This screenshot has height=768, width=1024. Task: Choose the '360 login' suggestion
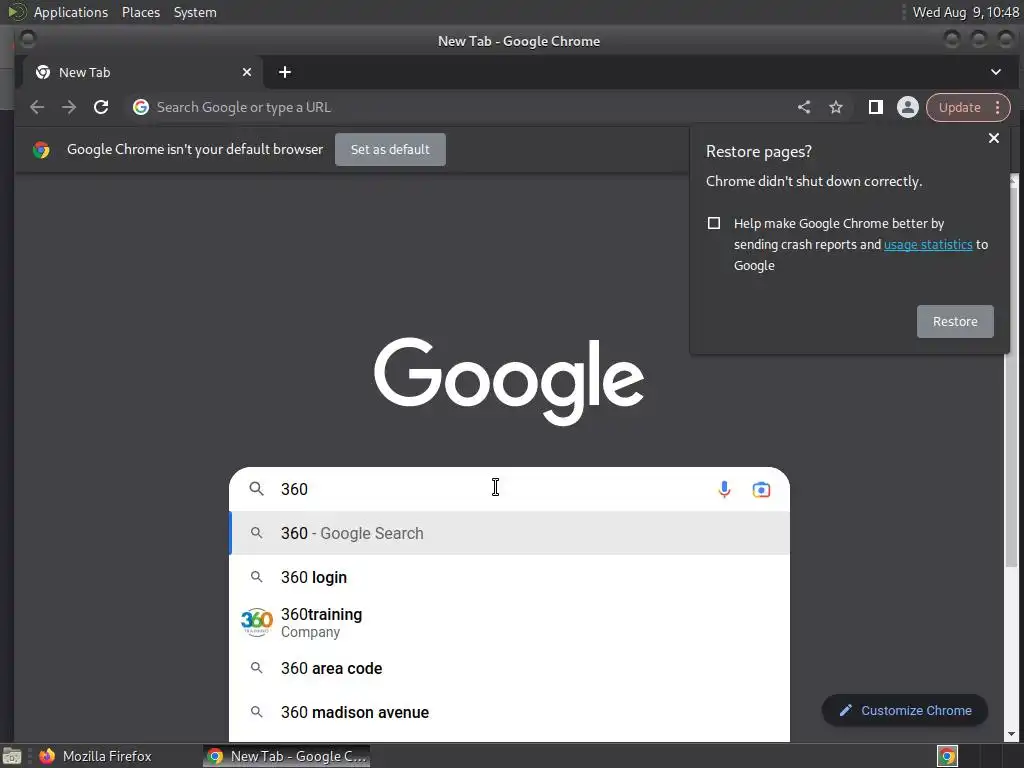tap(509, 577)
